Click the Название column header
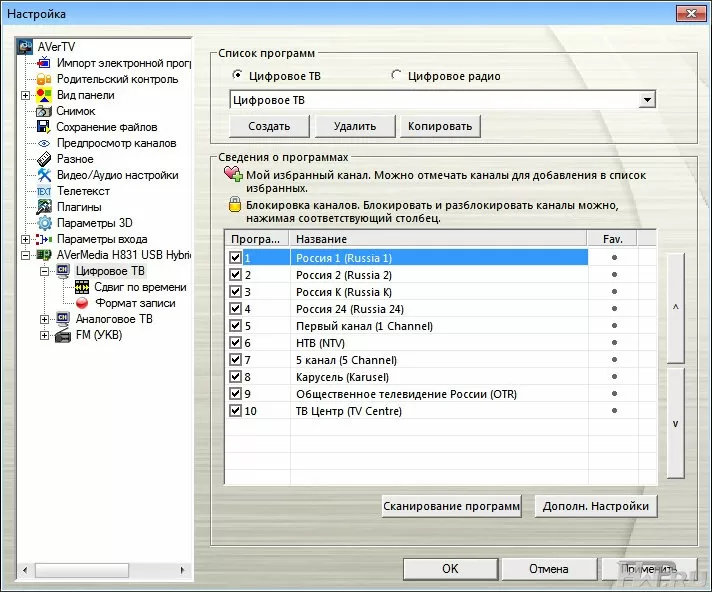The image size is (712, 592). coord(440,239)
